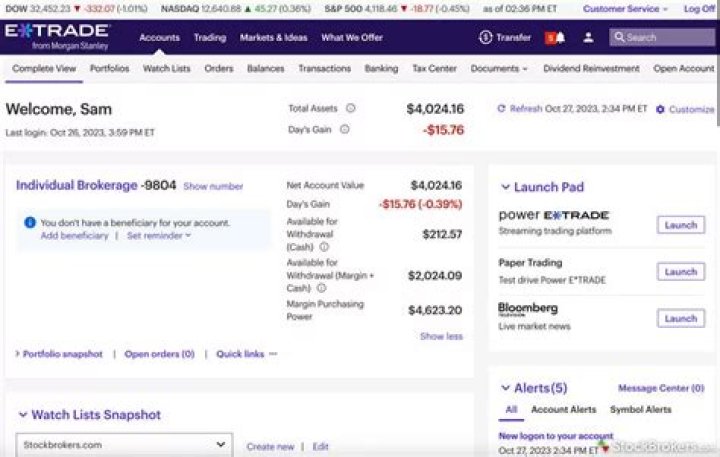This screenshot has width=720, height=457.
Task: Click the search magnifier icon
Action: [619, 37]
